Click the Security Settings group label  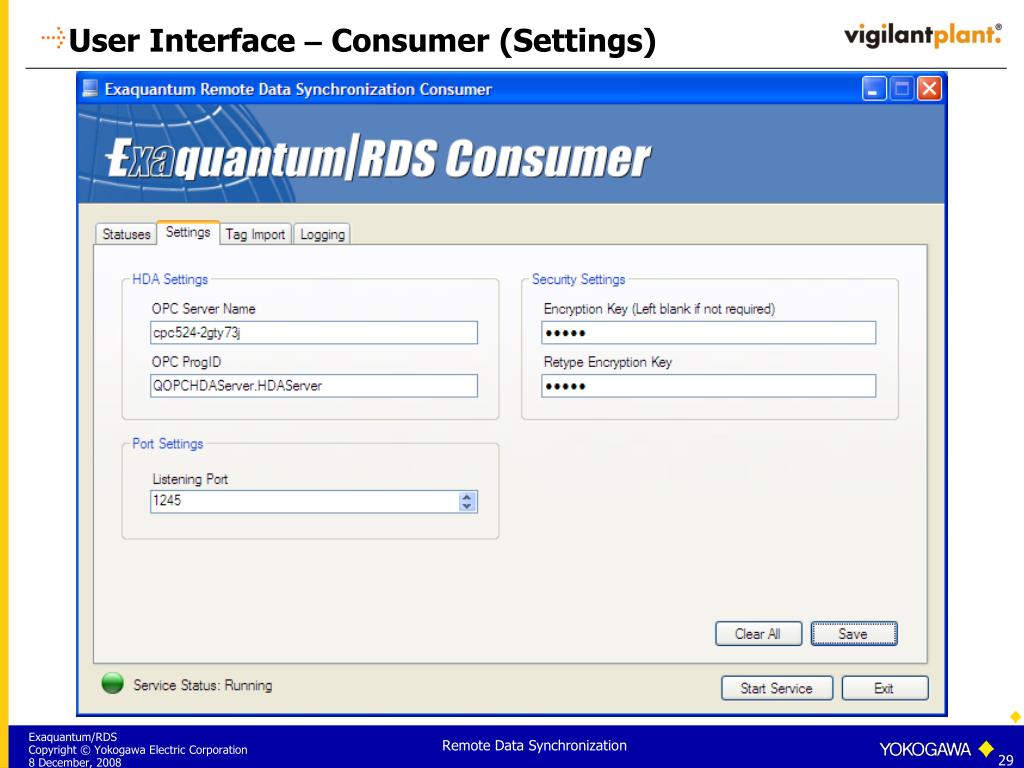click(x=578, y=280)
